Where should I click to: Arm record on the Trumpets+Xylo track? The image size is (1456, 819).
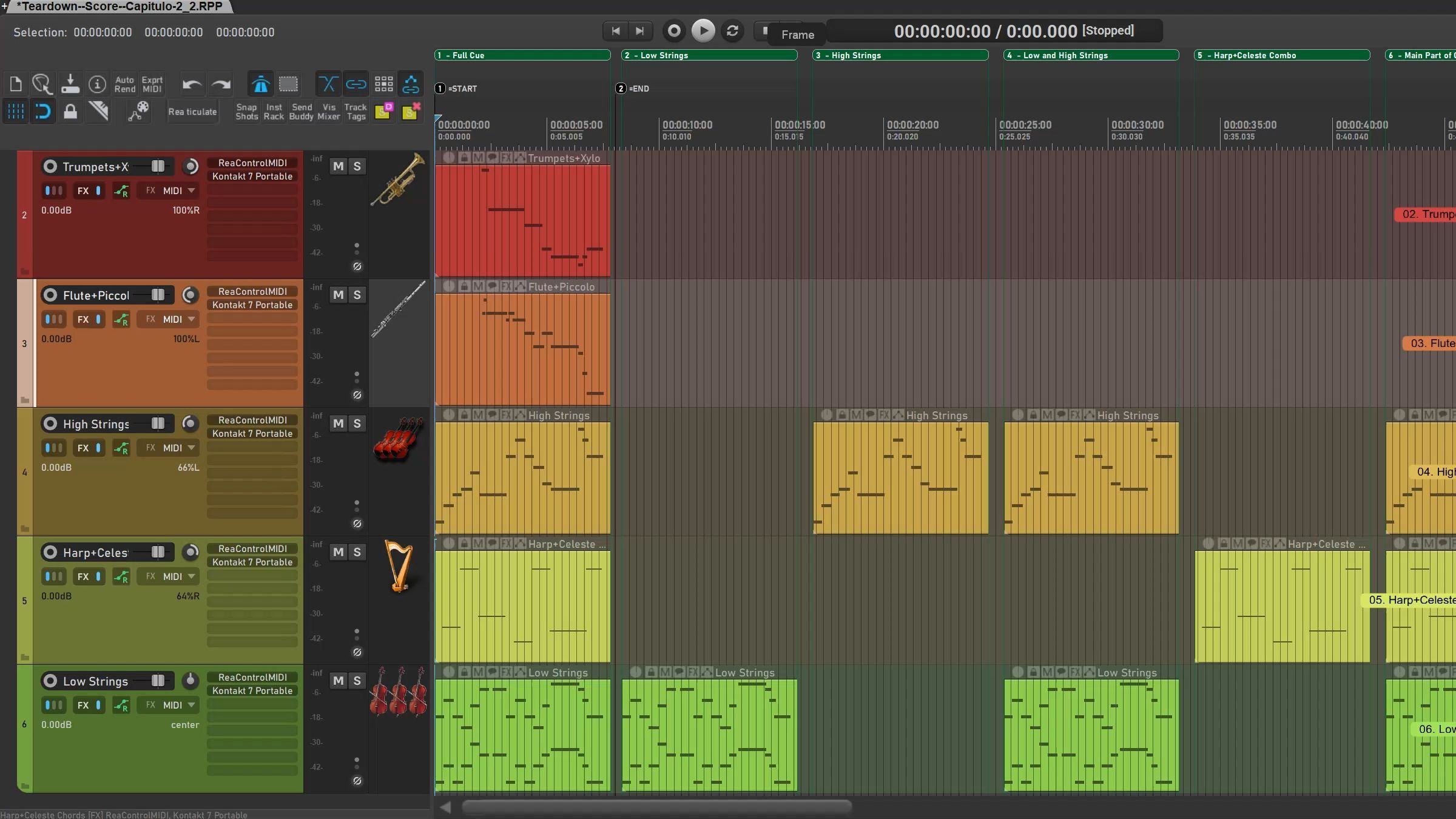pyautogui.click(x=50, y=166)
